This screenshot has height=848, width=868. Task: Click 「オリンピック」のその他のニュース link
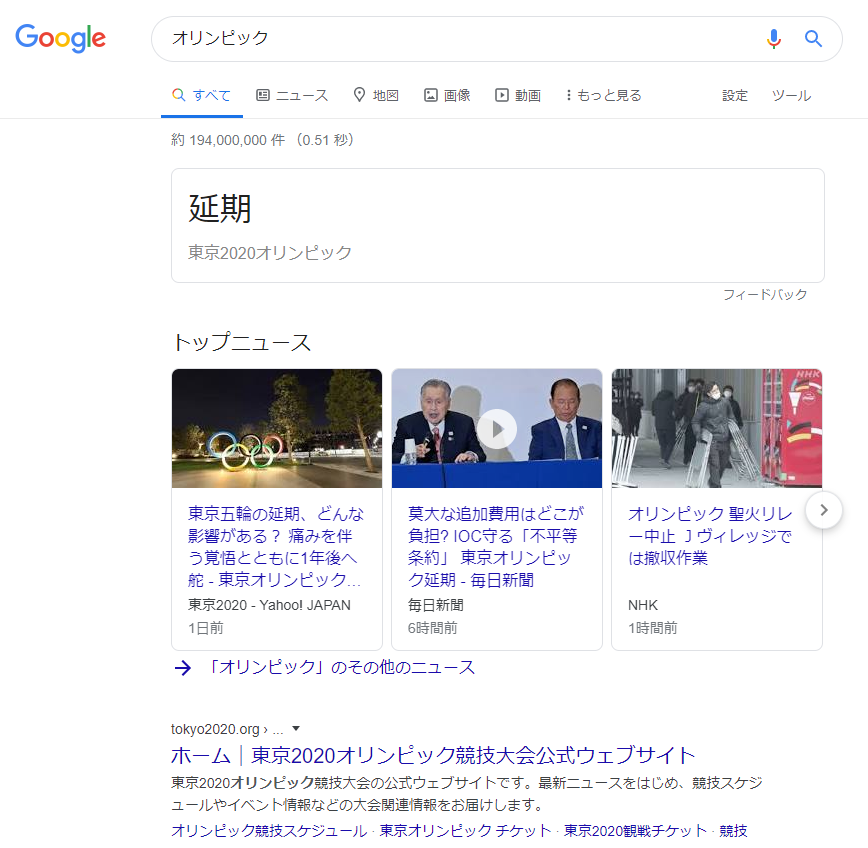[340, 667]
